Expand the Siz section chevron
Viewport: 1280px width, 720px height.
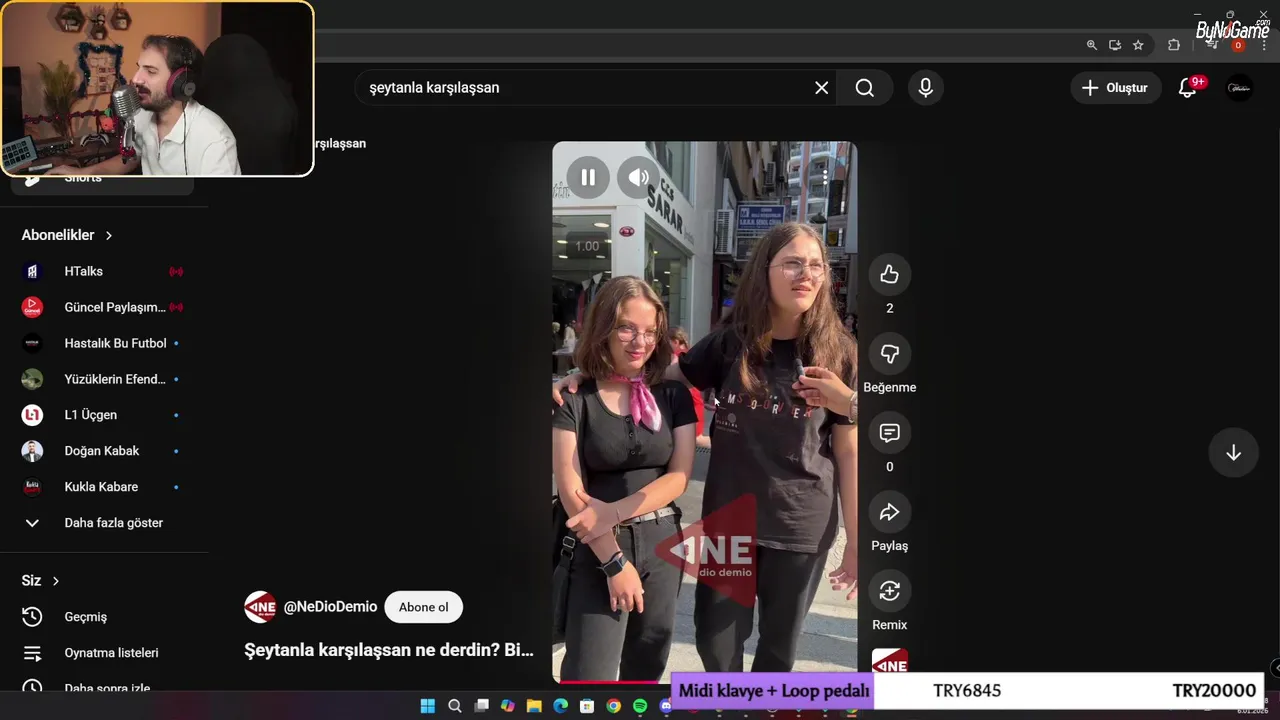[x=55, y=581]
